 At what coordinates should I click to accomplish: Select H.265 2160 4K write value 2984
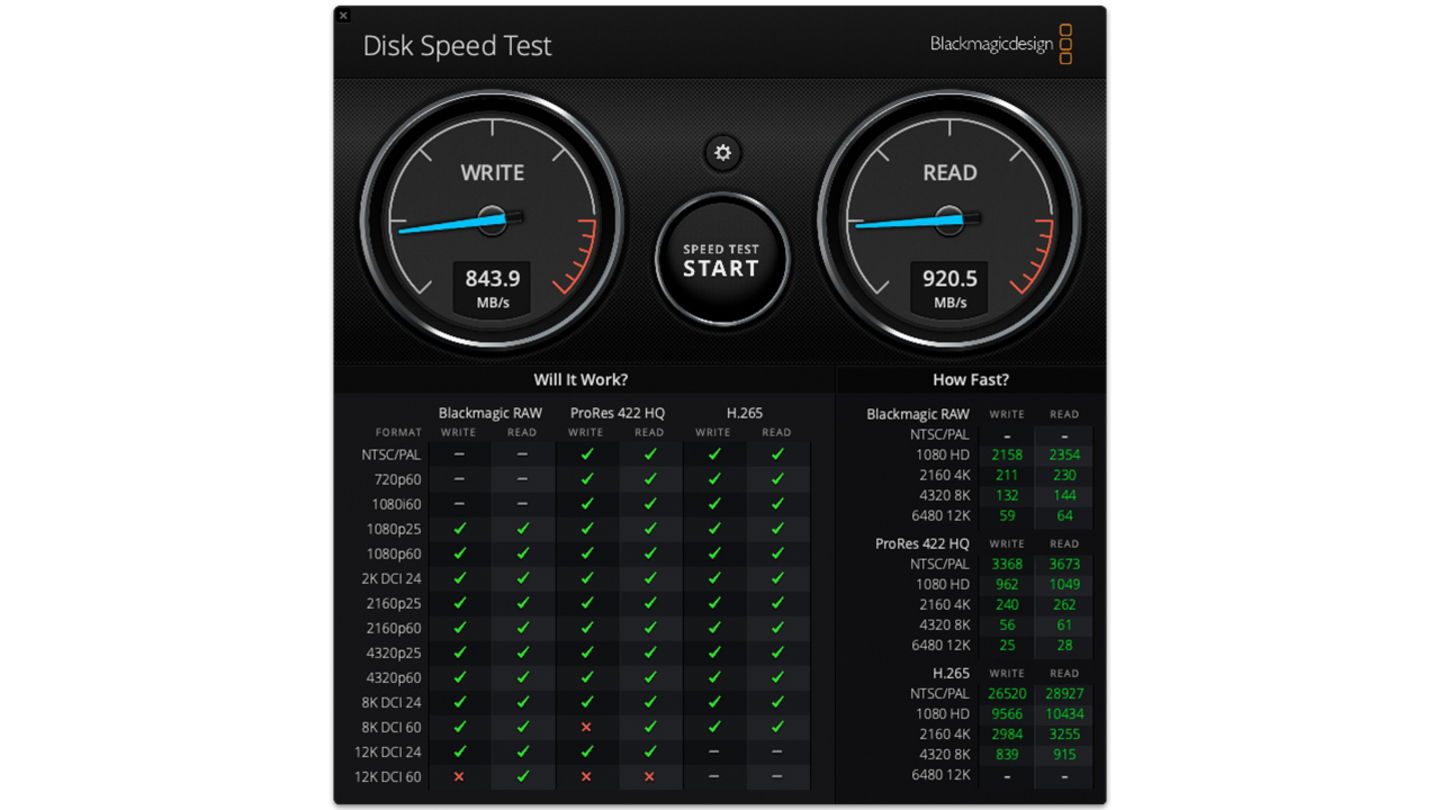[x=1007, y=734]
